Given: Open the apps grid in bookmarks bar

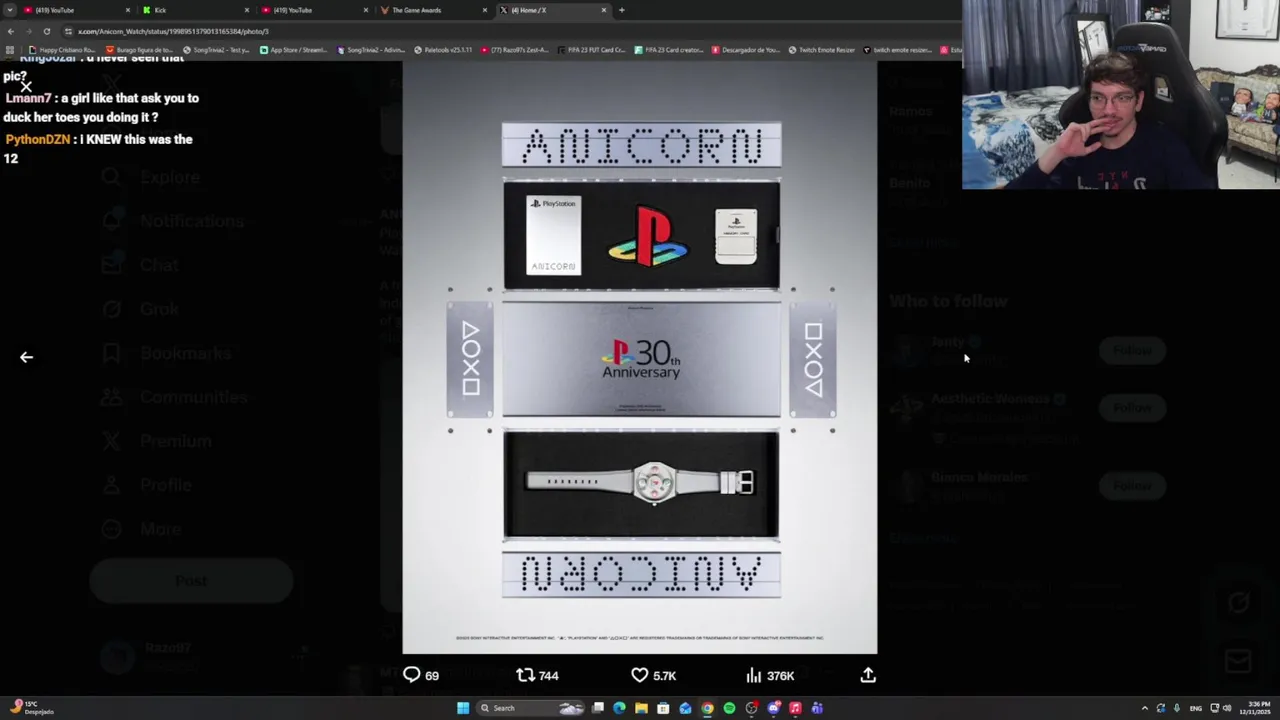Looking at the screenshot, I should 10,50.
